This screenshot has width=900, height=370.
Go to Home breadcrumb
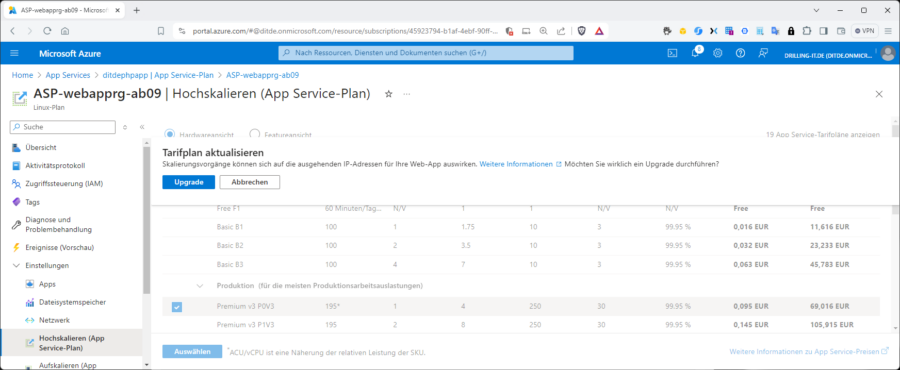tap(22, 75)
